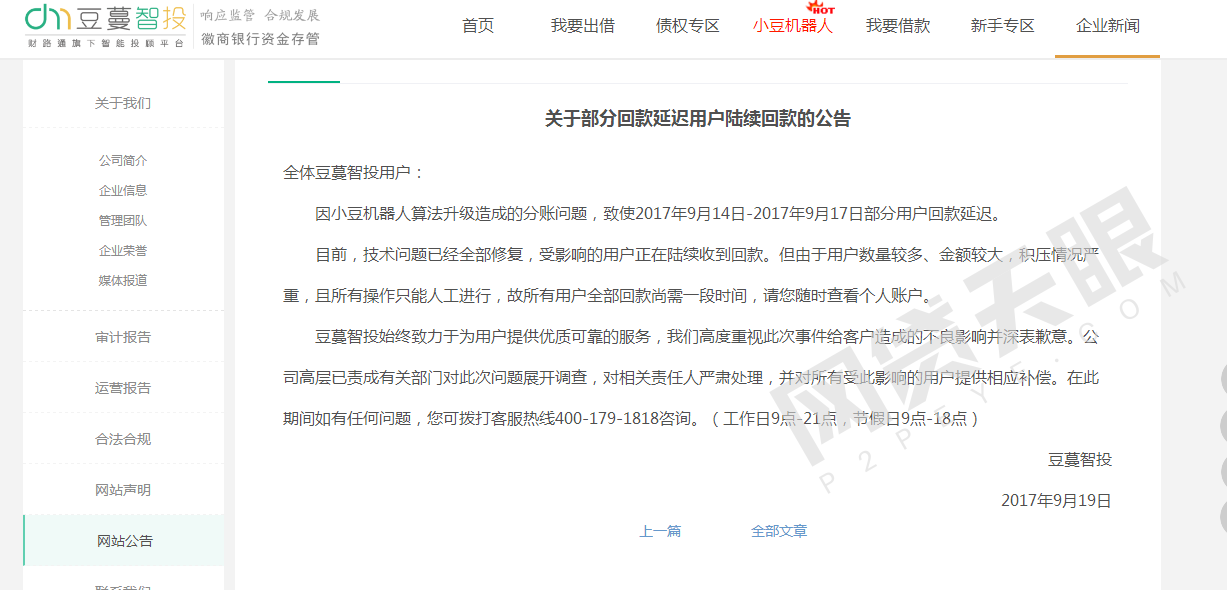
Task: Click the line starting 目前，技术问题已经全部修复
Action: (x=707, y=254)
